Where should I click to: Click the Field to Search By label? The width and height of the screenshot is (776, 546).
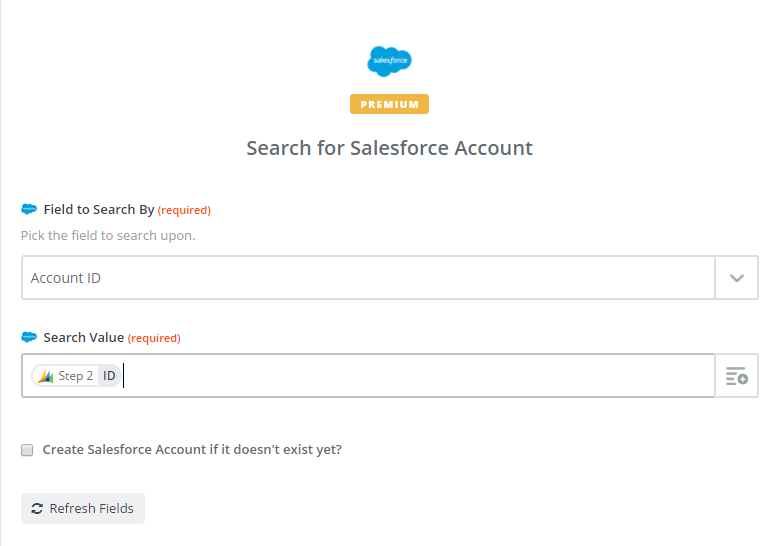point(99,209)
